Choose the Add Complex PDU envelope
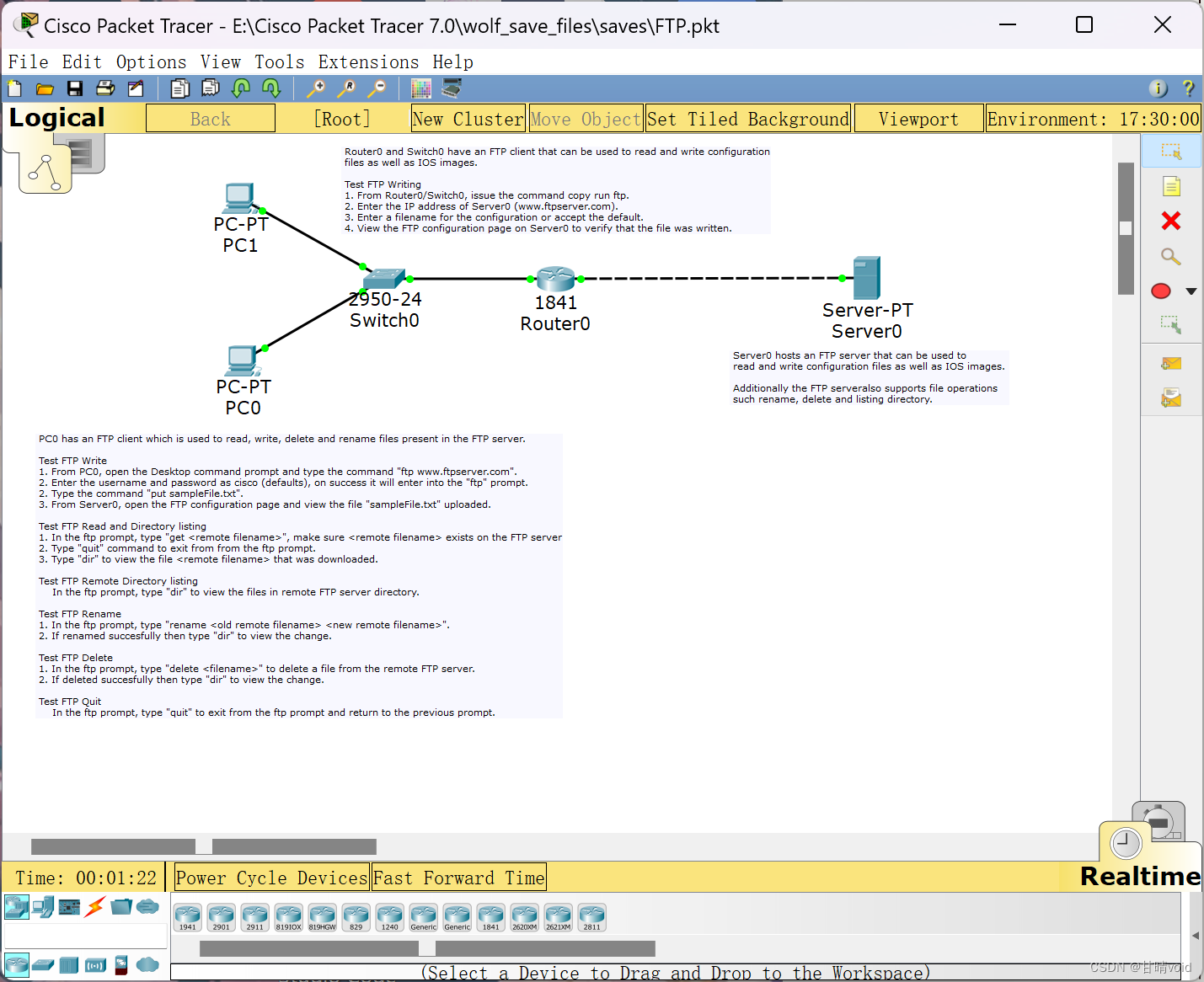This screenshot has height=982, width=1204. click(x=1171, y=398)
